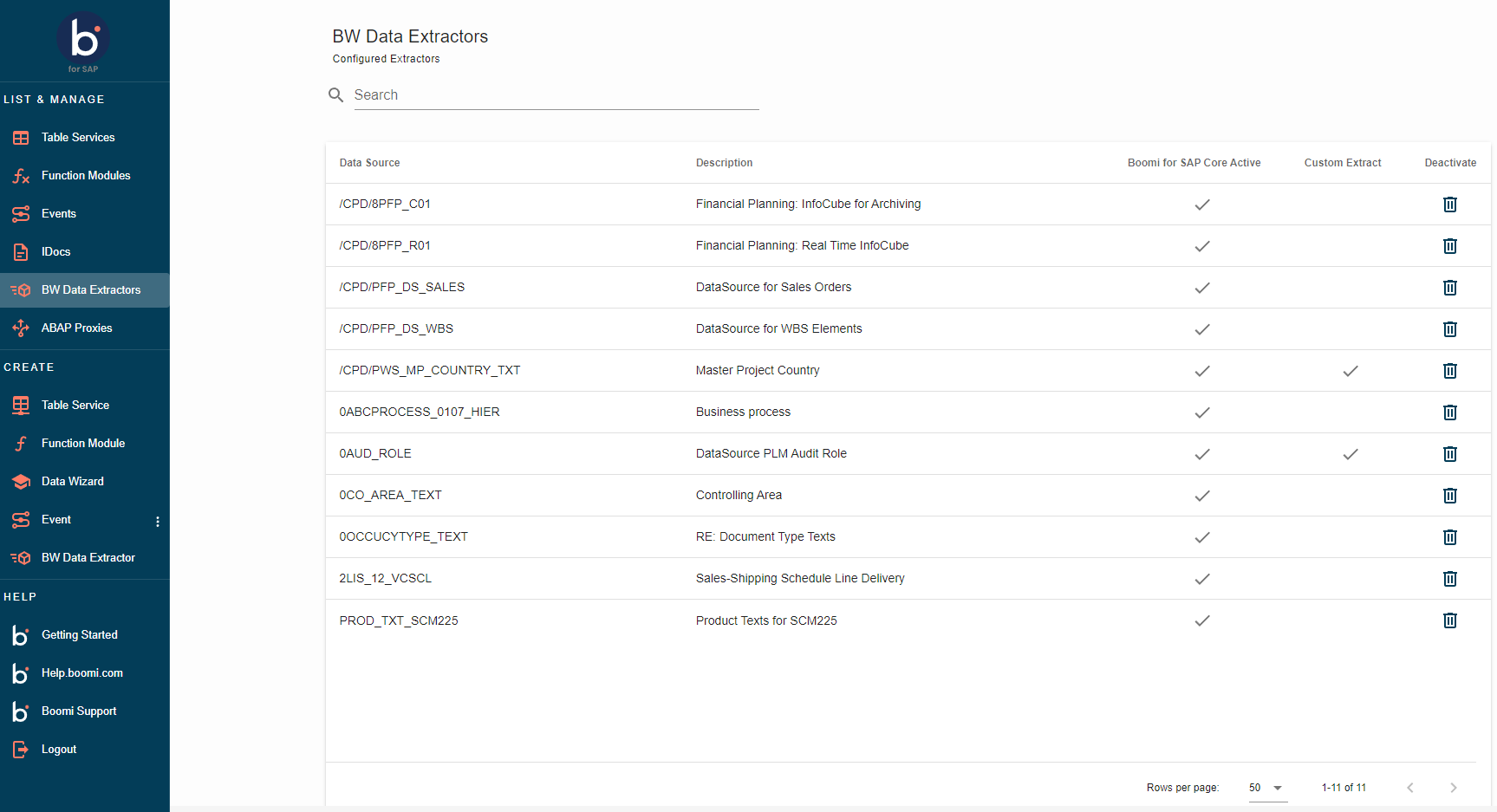1497x812 pixels.
Task: Click trash icon for PROD_TXT_SCM225 row
Action: tap(1449, 620)
